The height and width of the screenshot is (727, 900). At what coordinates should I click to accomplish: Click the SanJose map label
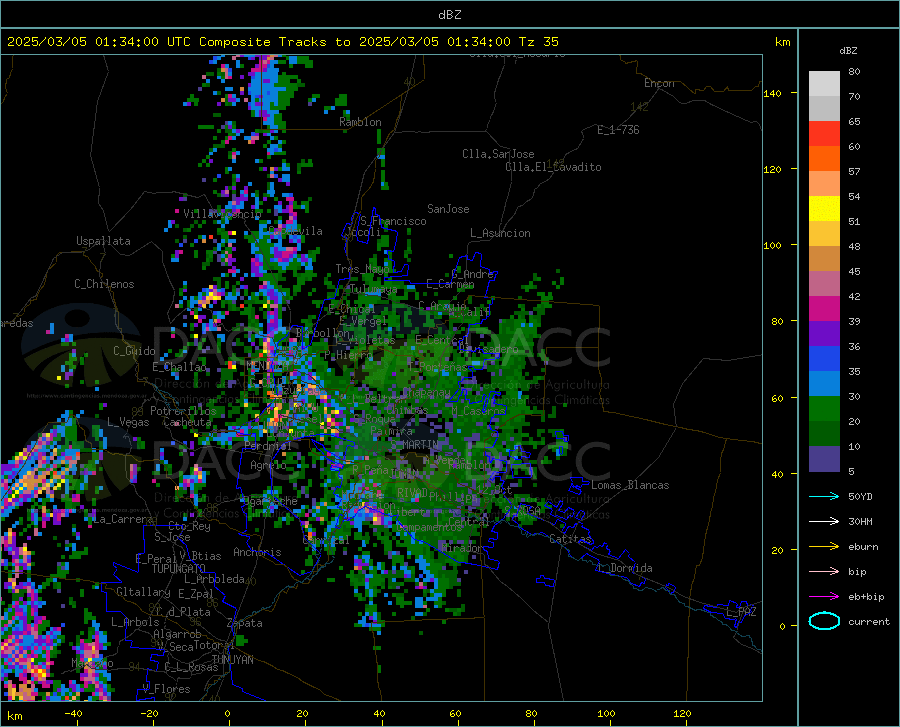click(448, 209)
